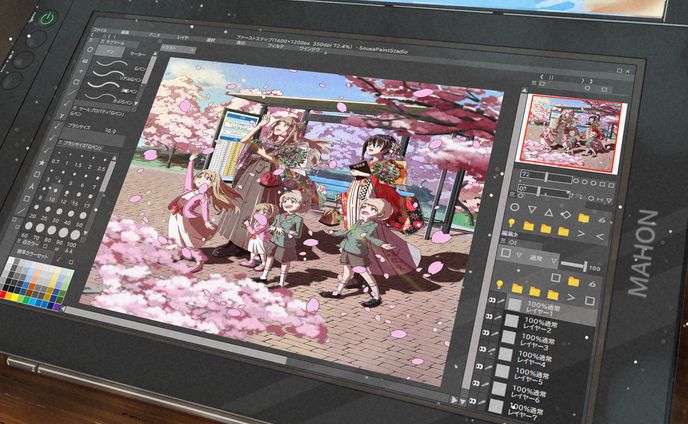Click the '>' arrow in navigator folder row
This screenshot has height=424, width=688.
(581, 234)
